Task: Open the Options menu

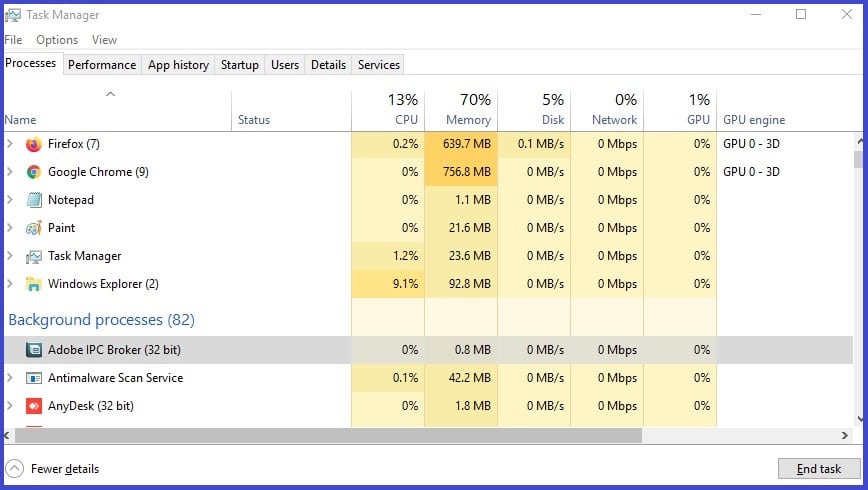Action: pos(57,40)
